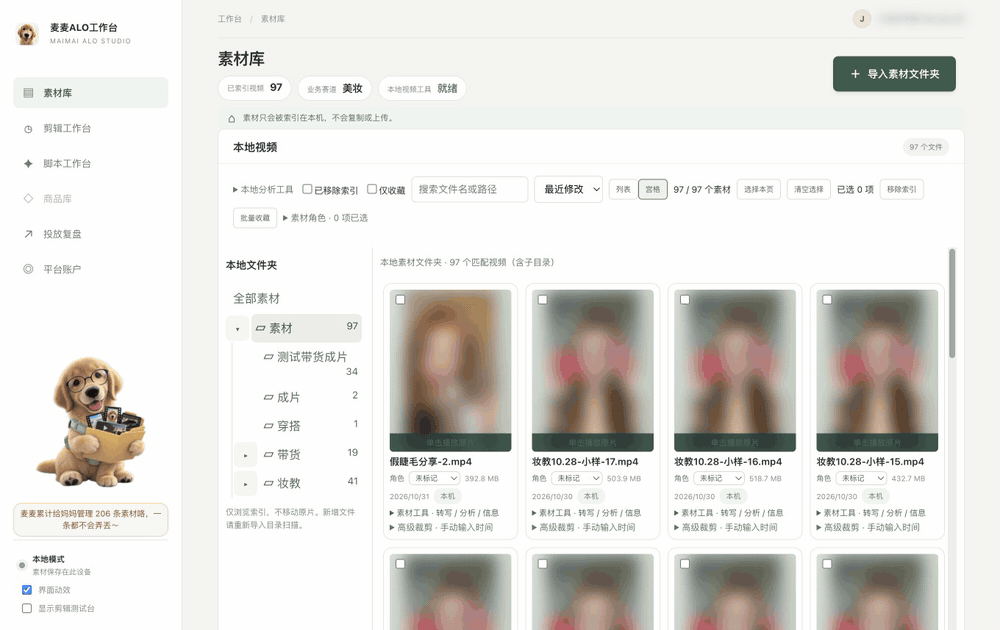Focus the 搜索文件名或路径 search field
1000x630 pixels.
coord(469,189)
